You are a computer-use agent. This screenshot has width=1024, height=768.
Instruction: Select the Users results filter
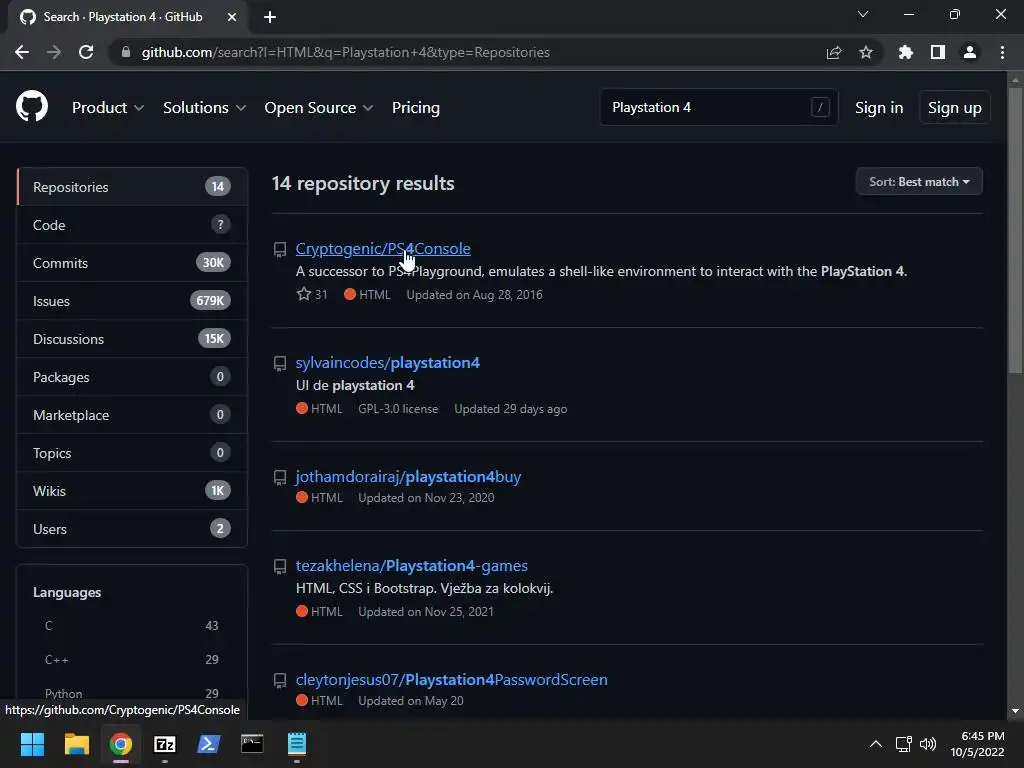[x=132, y=528]
